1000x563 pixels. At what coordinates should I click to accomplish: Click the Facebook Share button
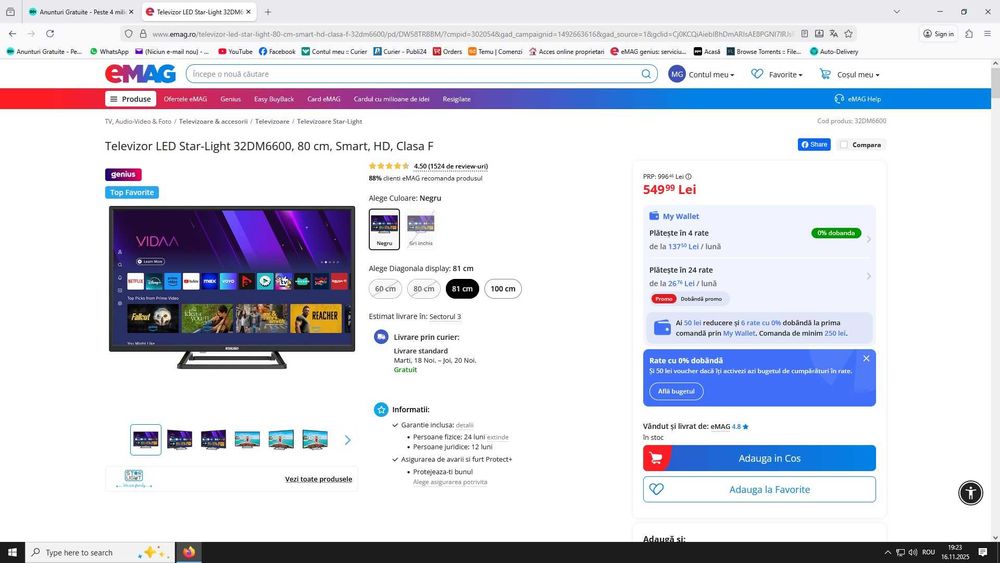pos(814,145)
